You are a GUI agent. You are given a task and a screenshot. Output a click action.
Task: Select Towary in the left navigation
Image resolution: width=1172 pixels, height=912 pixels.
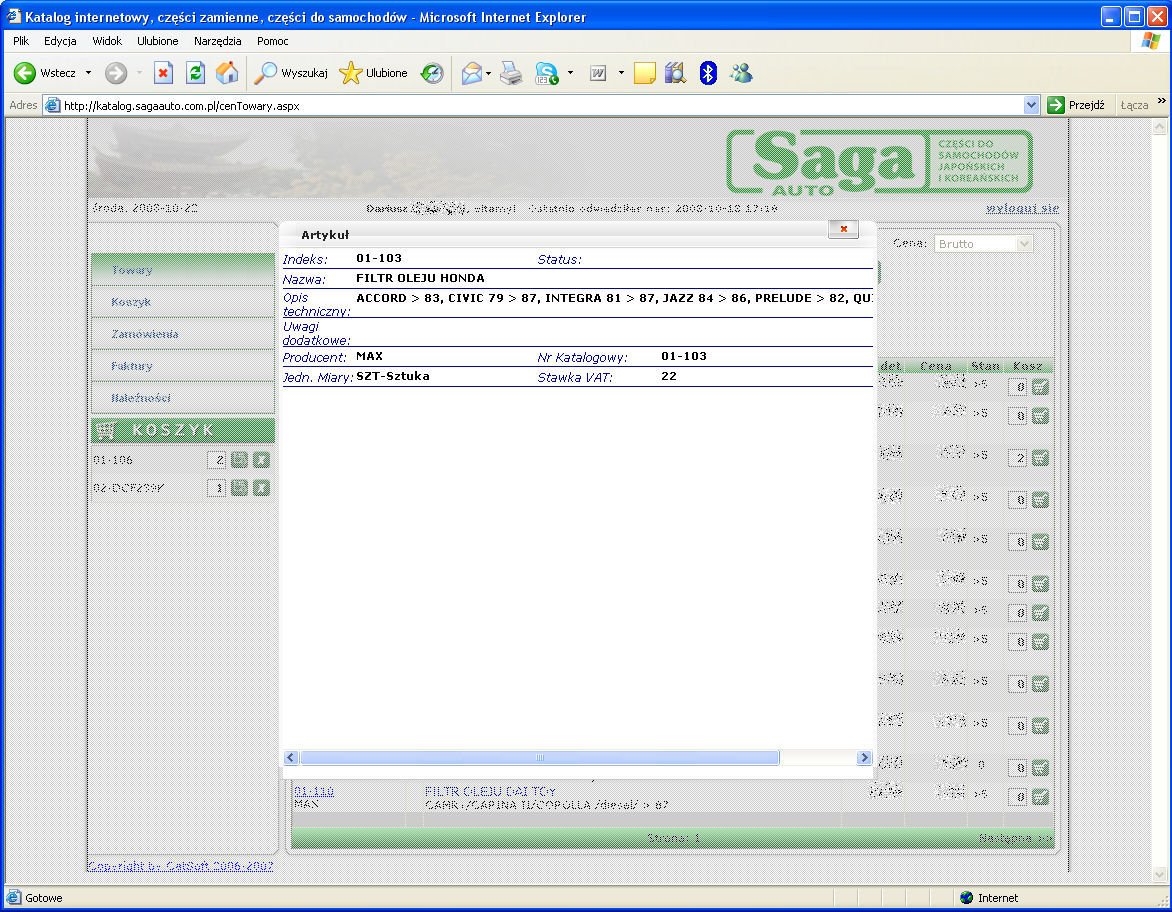coord(183,270)
